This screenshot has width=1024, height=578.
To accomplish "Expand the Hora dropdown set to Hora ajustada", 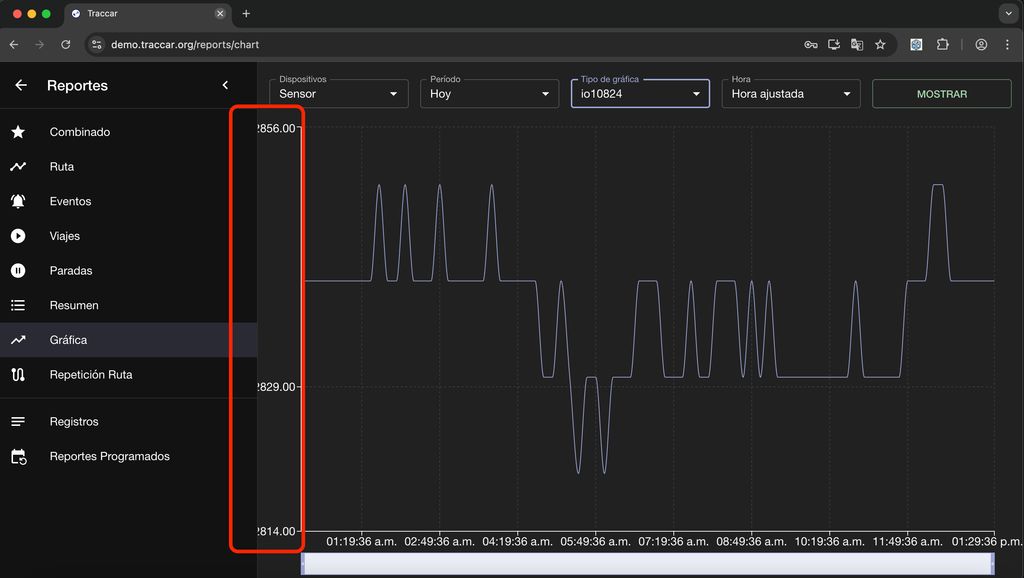I will [x=790, y=94].
